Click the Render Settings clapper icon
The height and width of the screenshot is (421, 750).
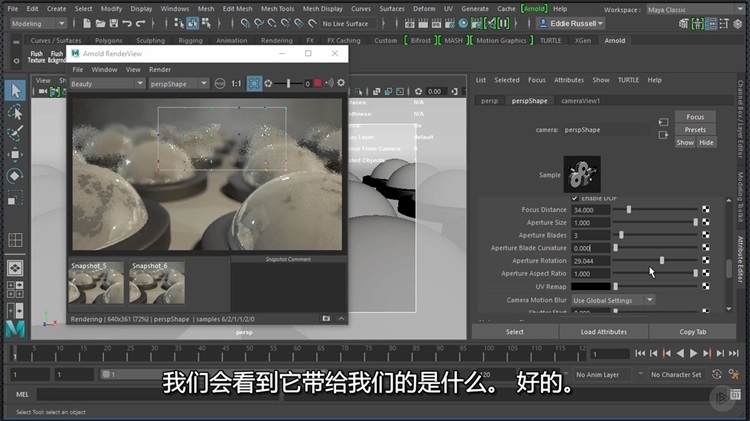pyautogui.click(x=450, y=23)
